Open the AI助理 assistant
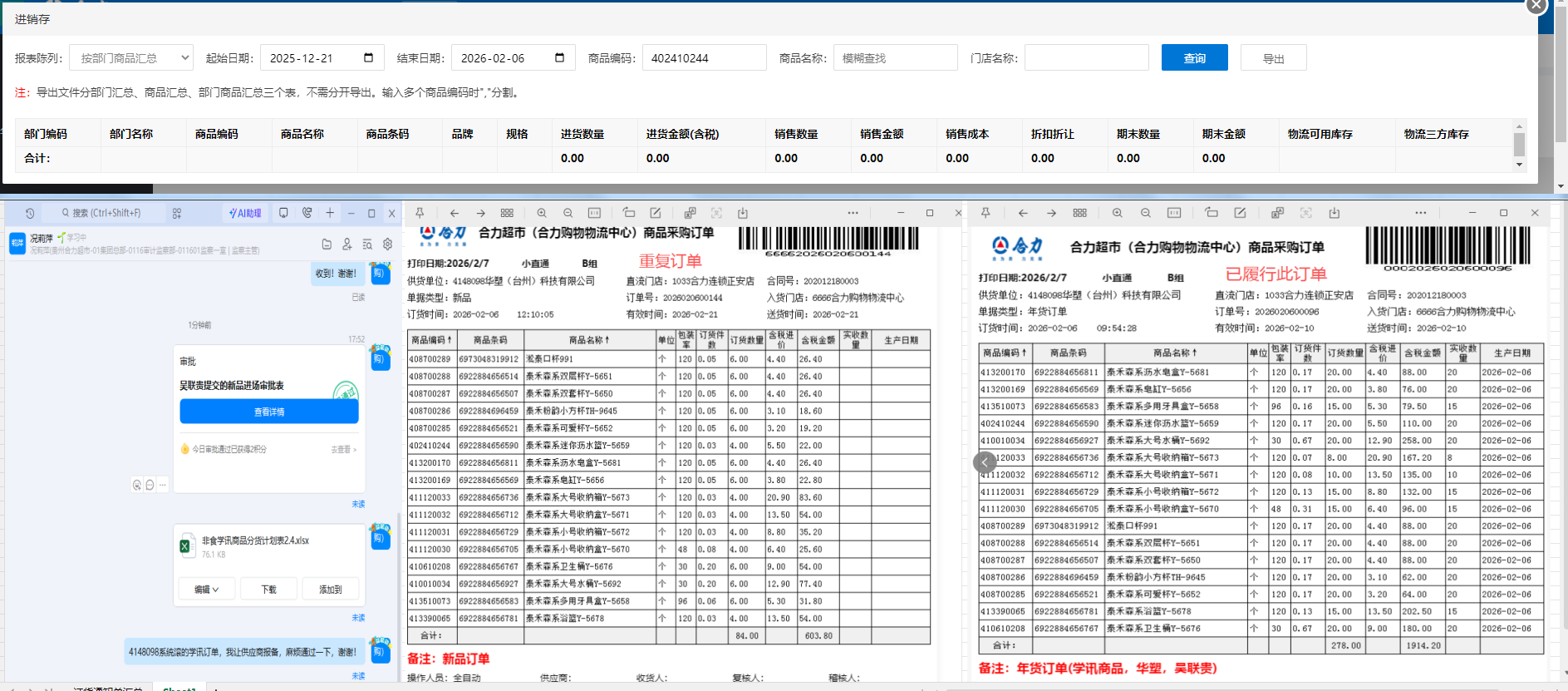 [x=245, y=214]
